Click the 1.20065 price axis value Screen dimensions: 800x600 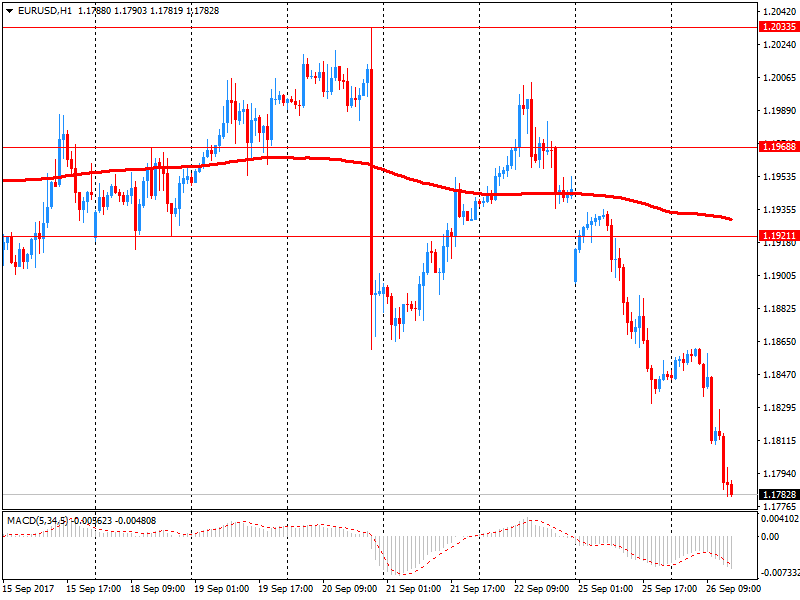pyautogui.click(x=780, y=78)
